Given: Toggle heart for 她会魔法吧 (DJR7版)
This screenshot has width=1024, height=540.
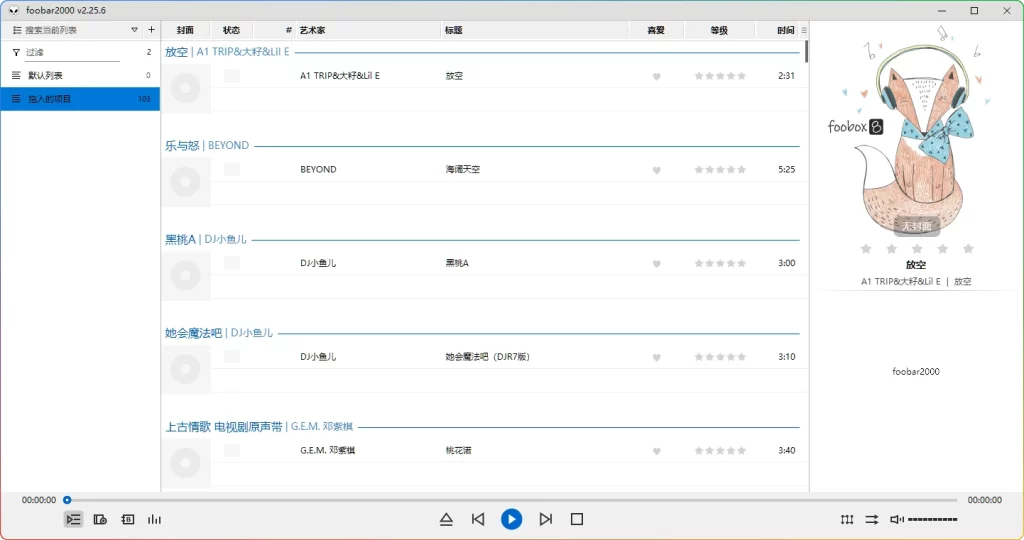Looking at the screenshot, I should (x=656, y=357).
